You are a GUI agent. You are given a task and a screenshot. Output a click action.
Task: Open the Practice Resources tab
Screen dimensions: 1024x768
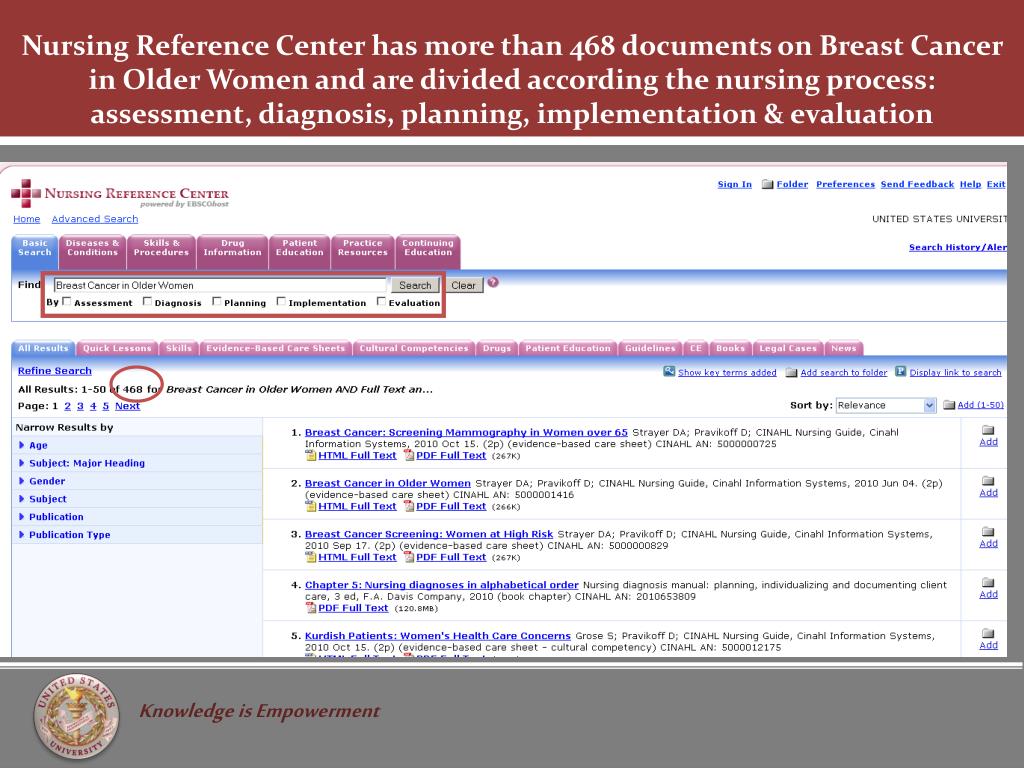click(x=362, y=252)
